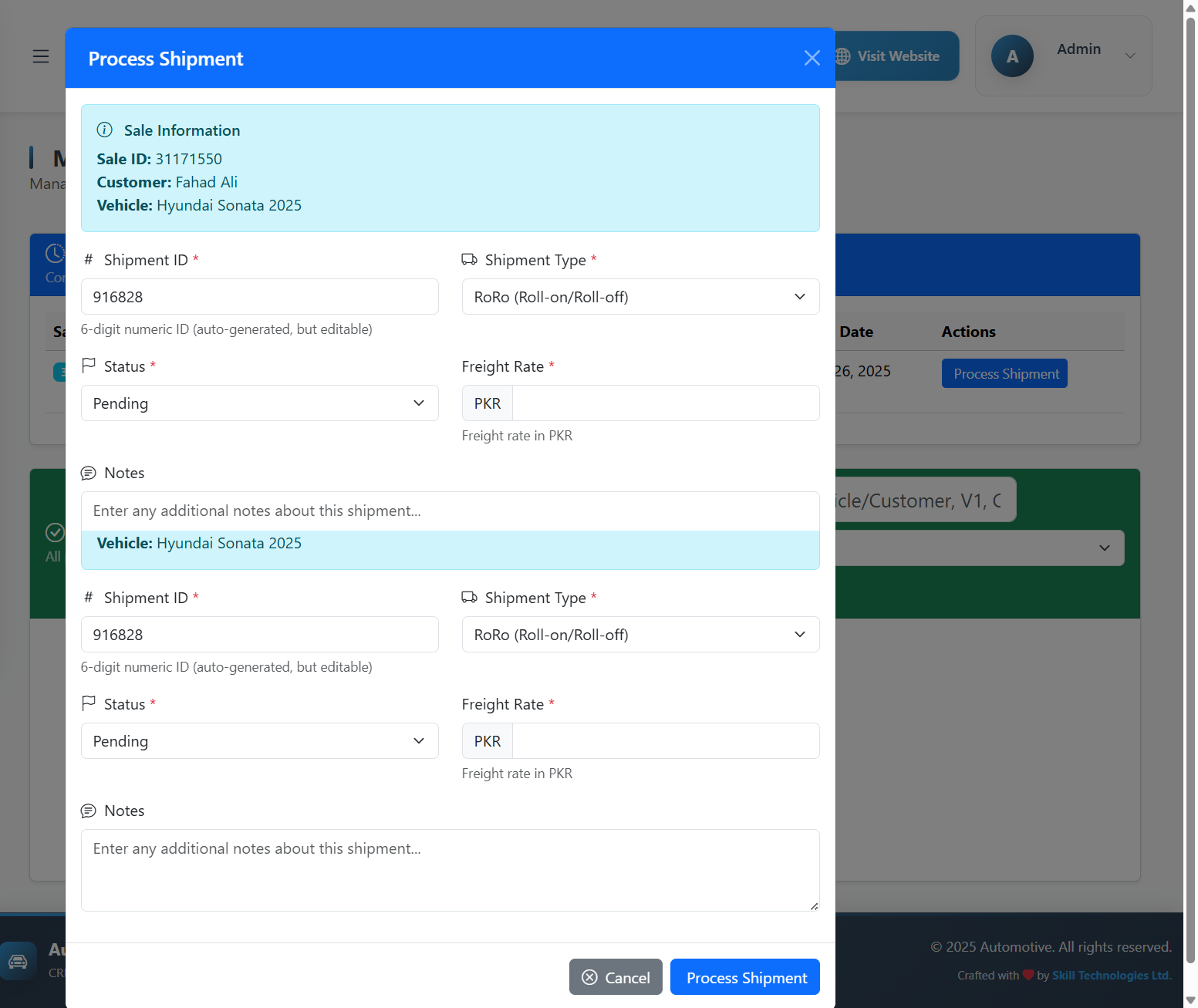This screenshot has width=1198, height=1008.
Task: Click the Sale Information info icon
Action: (105, 130)
